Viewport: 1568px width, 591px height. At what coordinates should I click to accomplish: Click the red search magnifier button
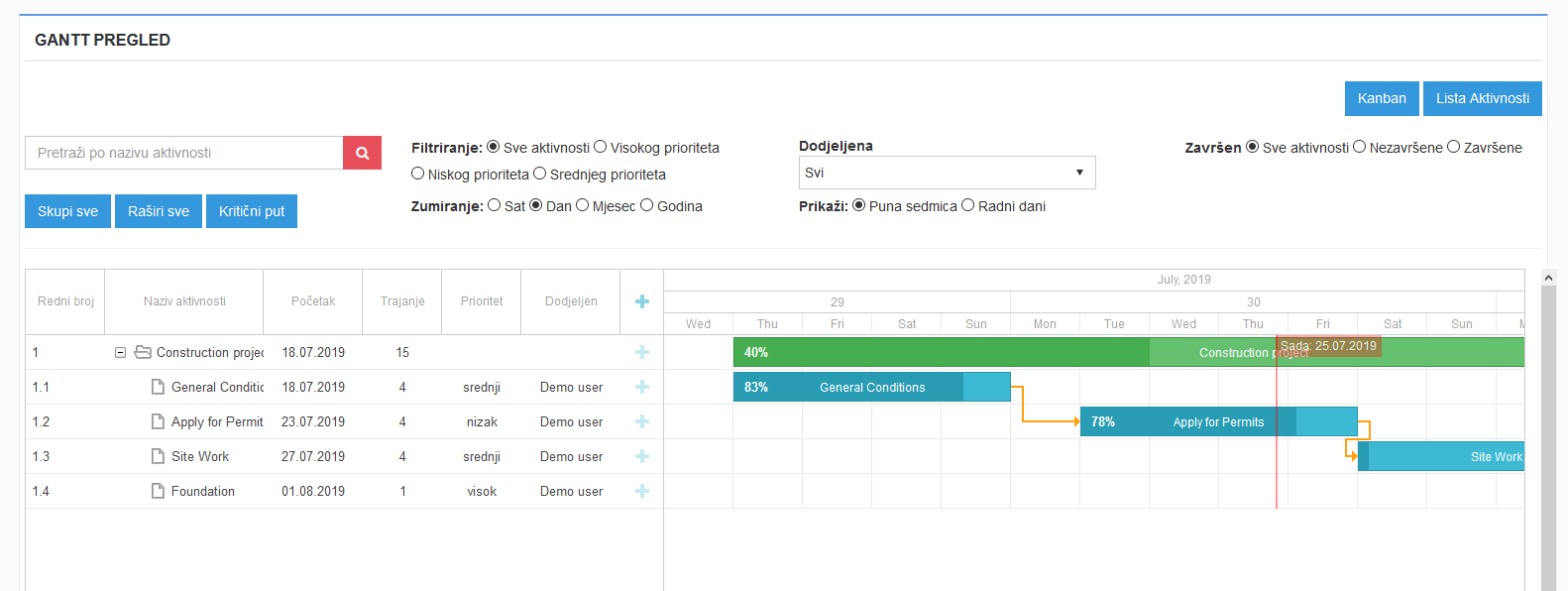[362, 153]
